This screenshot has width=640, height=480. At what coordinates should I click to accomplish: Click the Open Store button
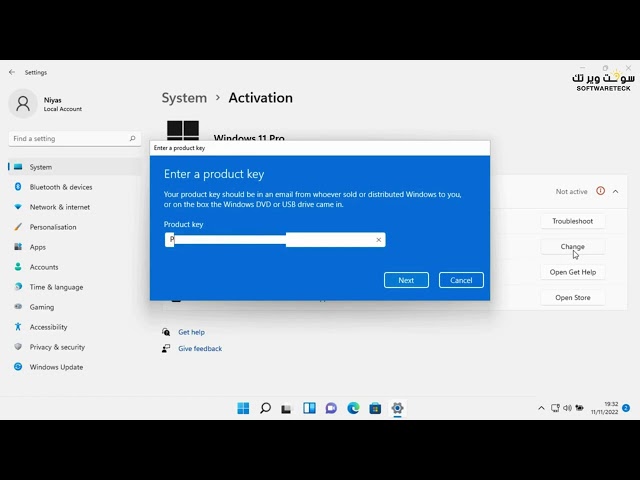point(573,298)
